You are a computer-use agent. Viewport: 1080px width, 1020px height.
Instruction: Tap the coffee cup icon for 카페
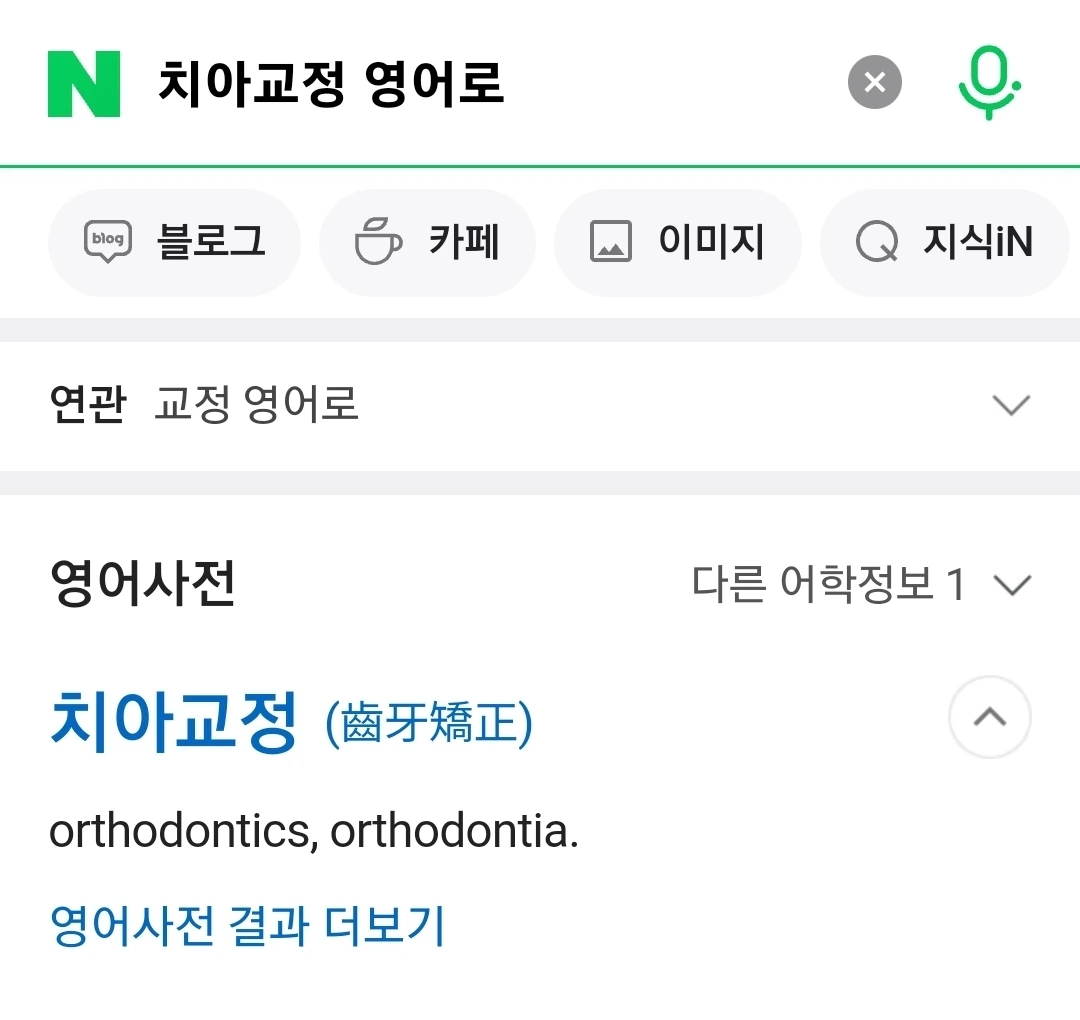[x=379, y=242]
